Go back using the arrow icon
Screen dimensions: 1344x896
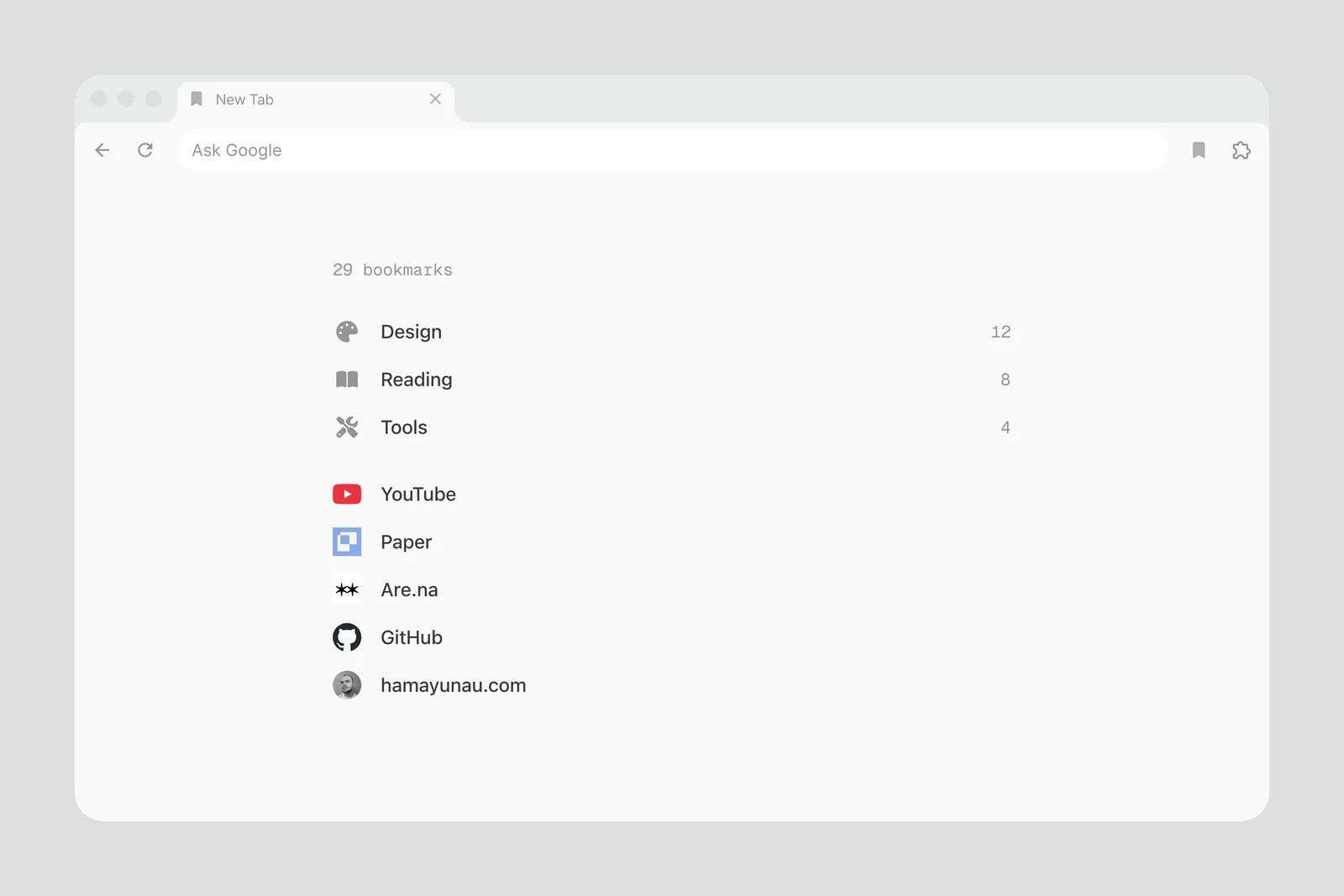click(x=102, y=150)
